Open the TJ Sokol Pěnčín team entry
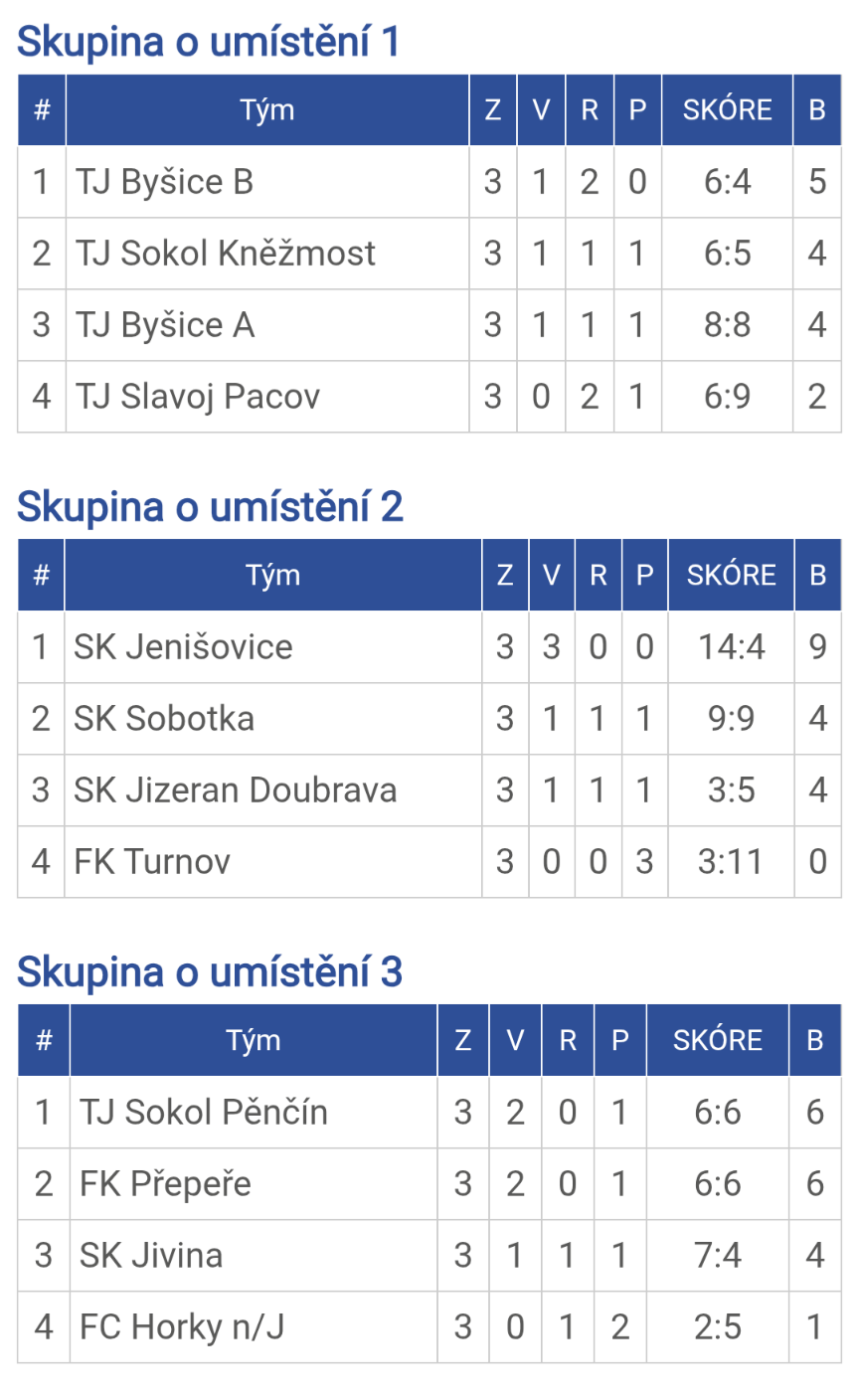This screenshot has width=859, height=1400. [204, 1113]
